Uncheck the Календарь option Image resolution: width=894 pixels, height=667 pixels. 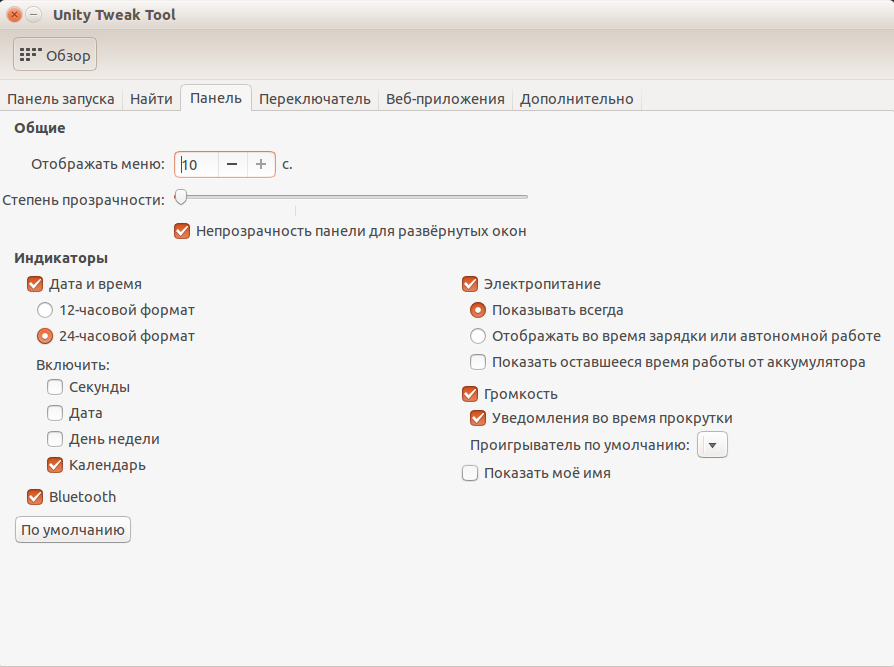click(x=55, y=465)
